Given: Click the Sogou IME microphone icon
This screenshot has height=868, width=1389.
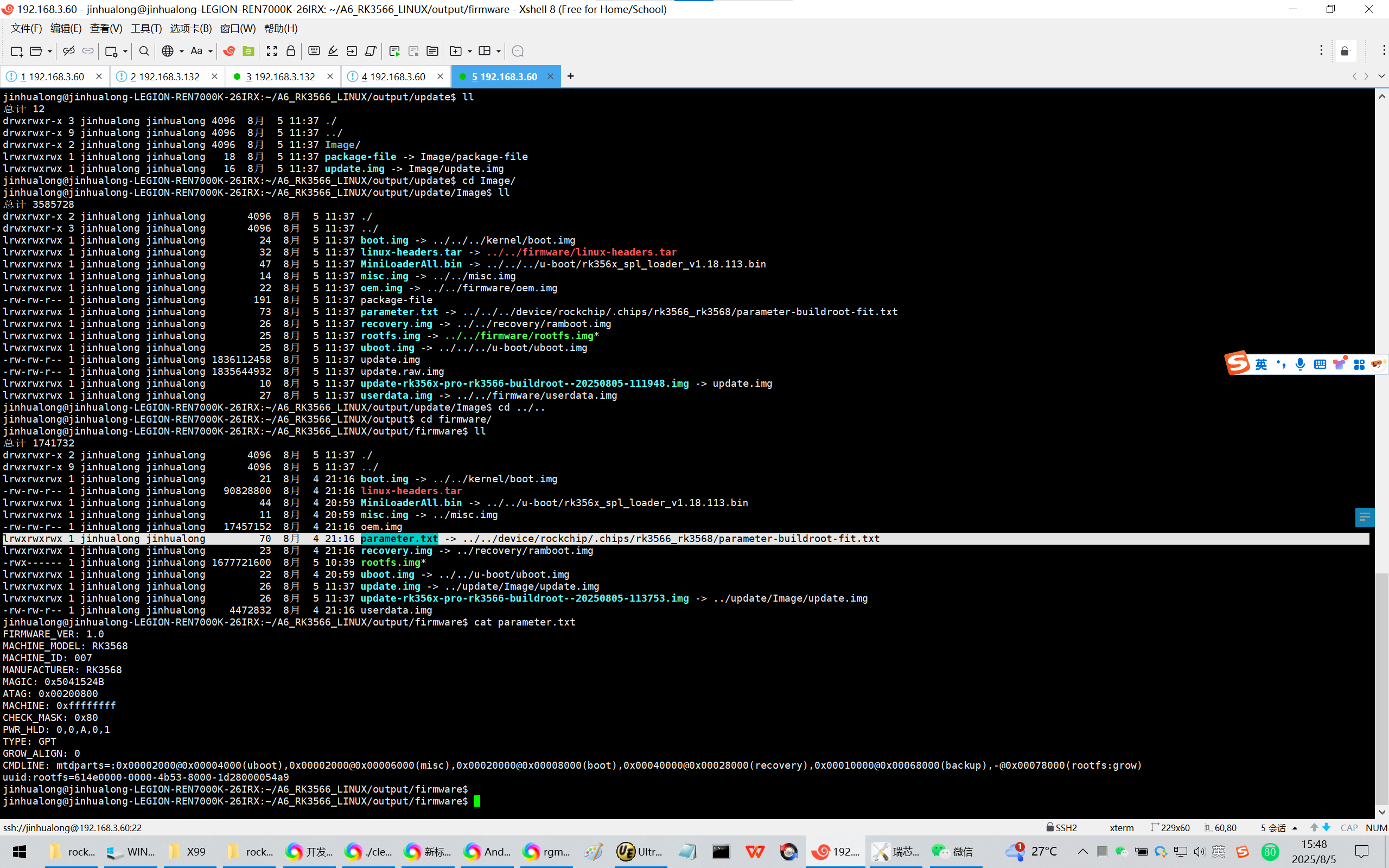Looking at the screenshot, I should coord(1300,364).
